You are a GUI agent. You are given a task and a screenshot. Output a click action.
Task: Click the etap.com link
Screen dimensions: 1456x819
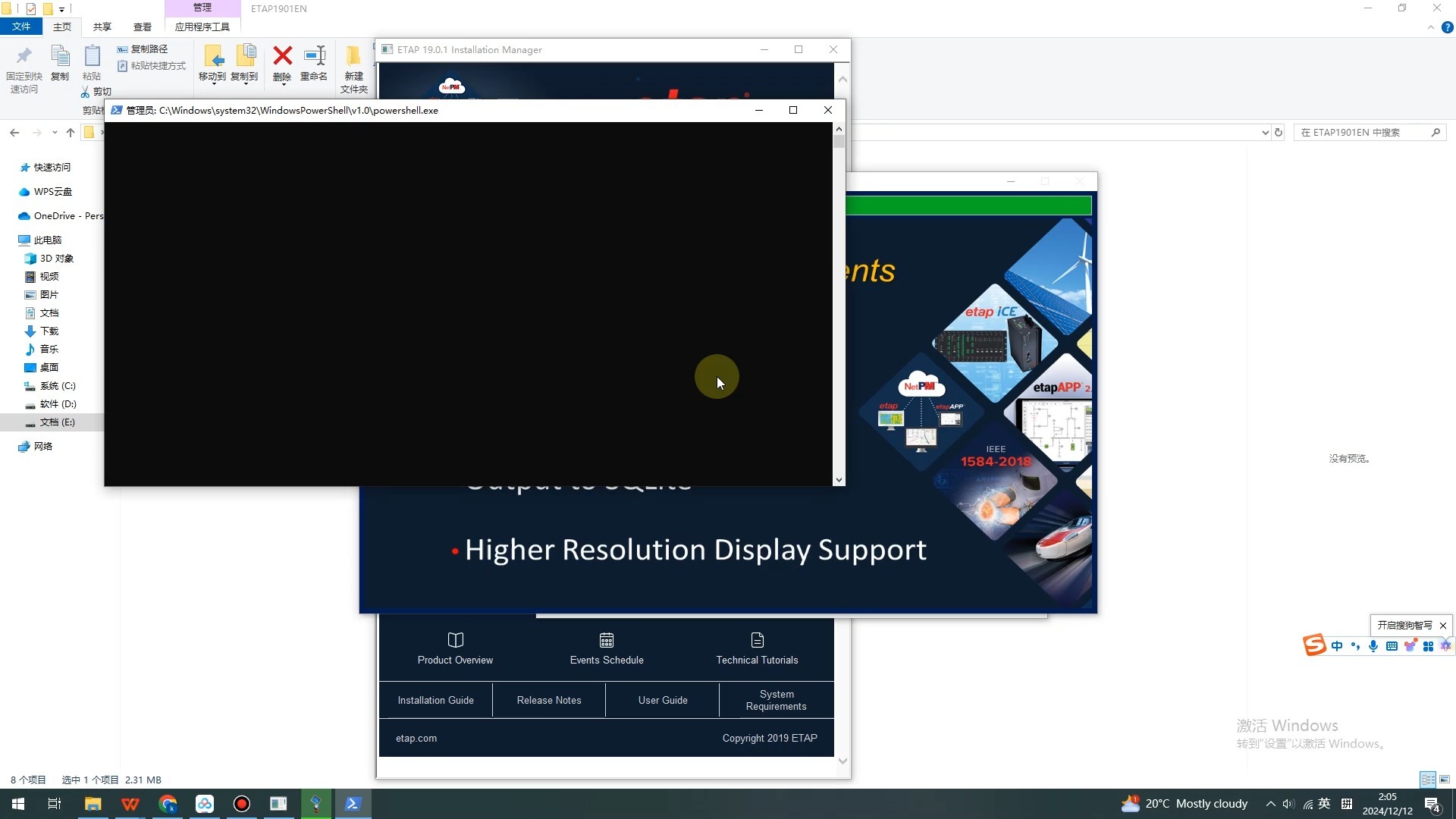pos(416,738)
